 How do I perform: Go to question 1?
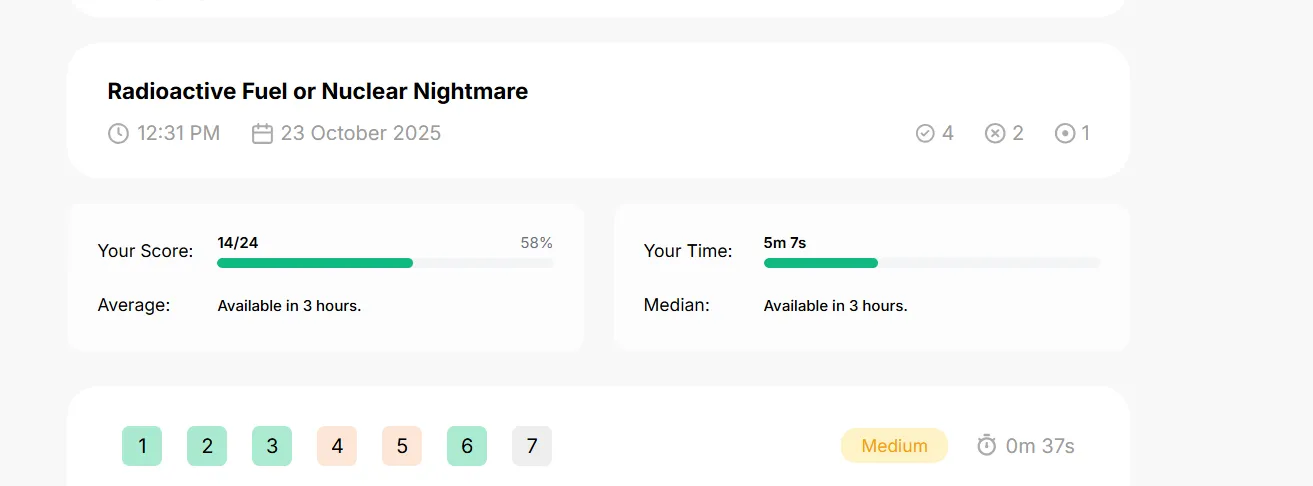tap(142, 446)
